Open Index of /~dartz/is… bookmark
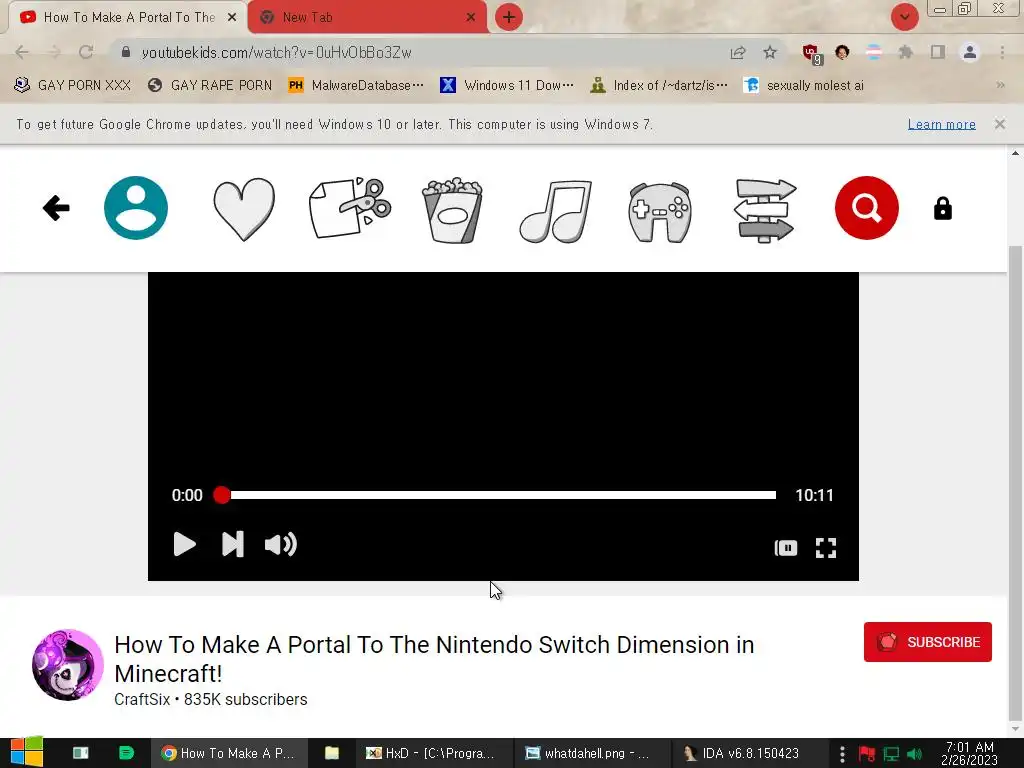 coord(659,86)
